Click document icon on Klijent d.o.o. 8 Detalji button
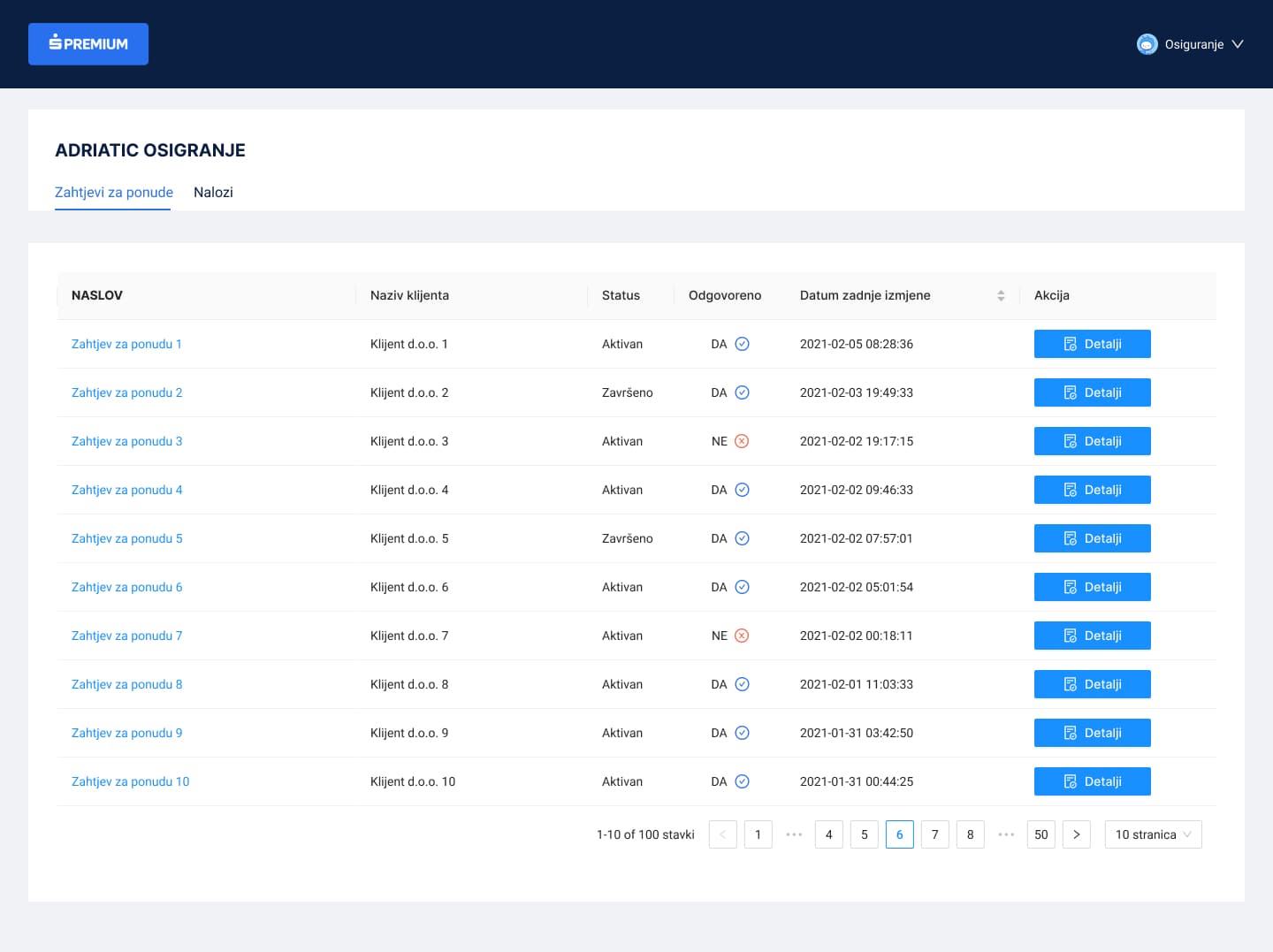1273x952 pixels. [1071, 684]
